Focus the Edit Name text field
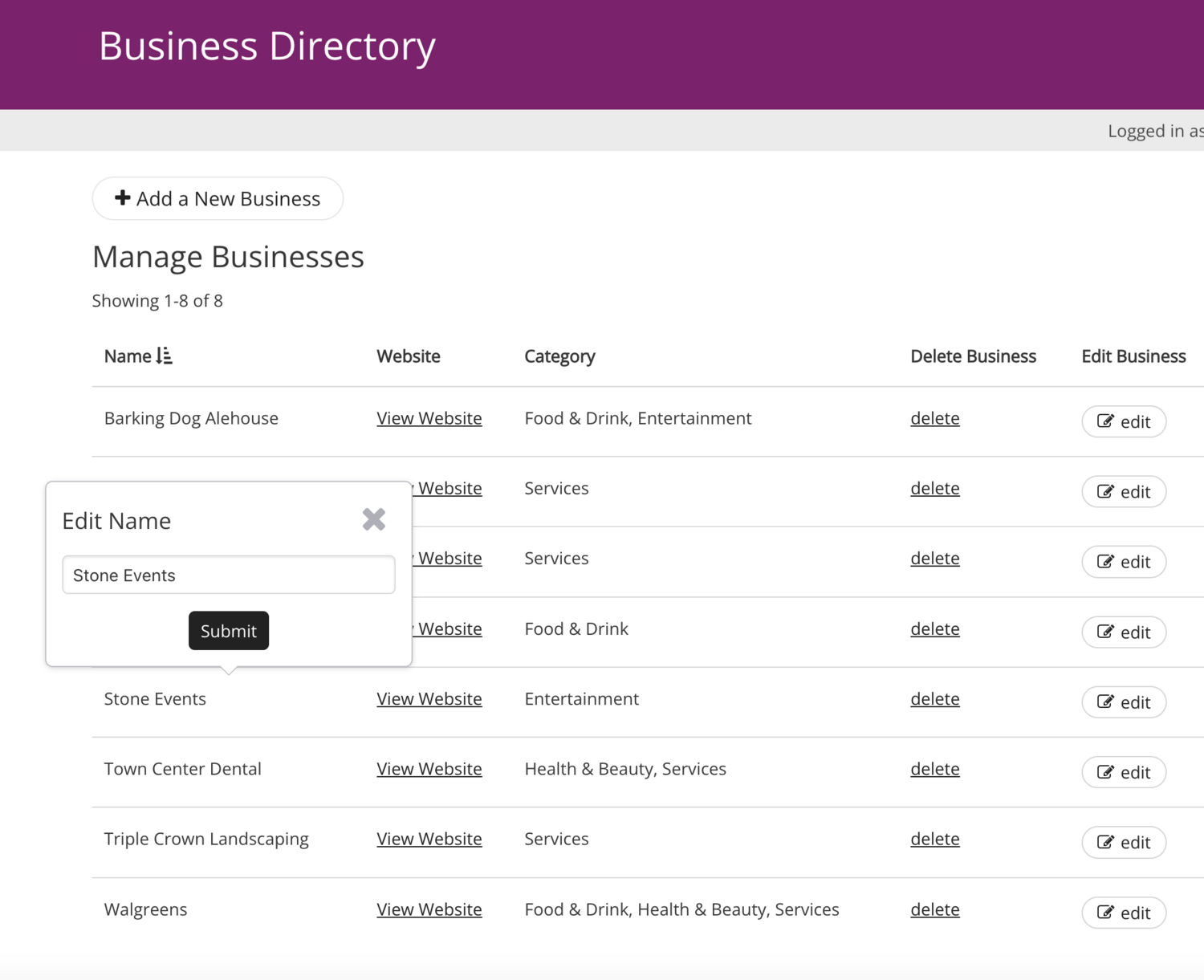Screen dimensions: 1204x980 pyautogui.click(x=228, y=575)
